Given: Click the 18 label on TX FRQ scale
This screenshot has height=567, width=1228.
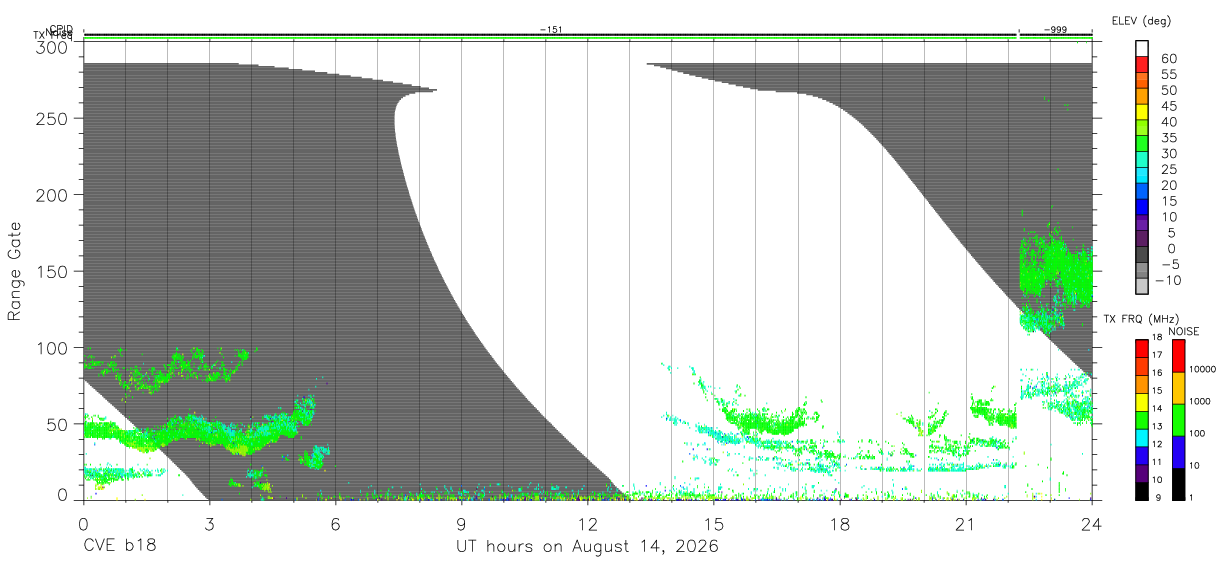Looking at the screenshot, I should tap(1156, 337).
